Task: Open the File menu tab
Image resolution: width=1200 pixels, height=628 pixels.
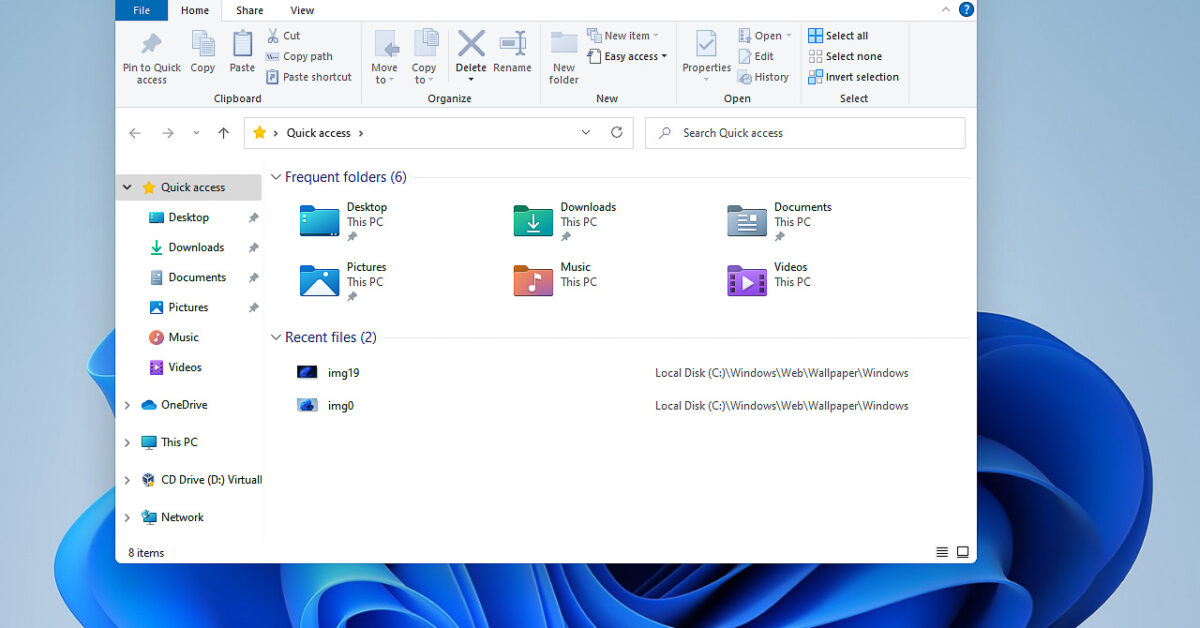Action: [x=141, y=10]
